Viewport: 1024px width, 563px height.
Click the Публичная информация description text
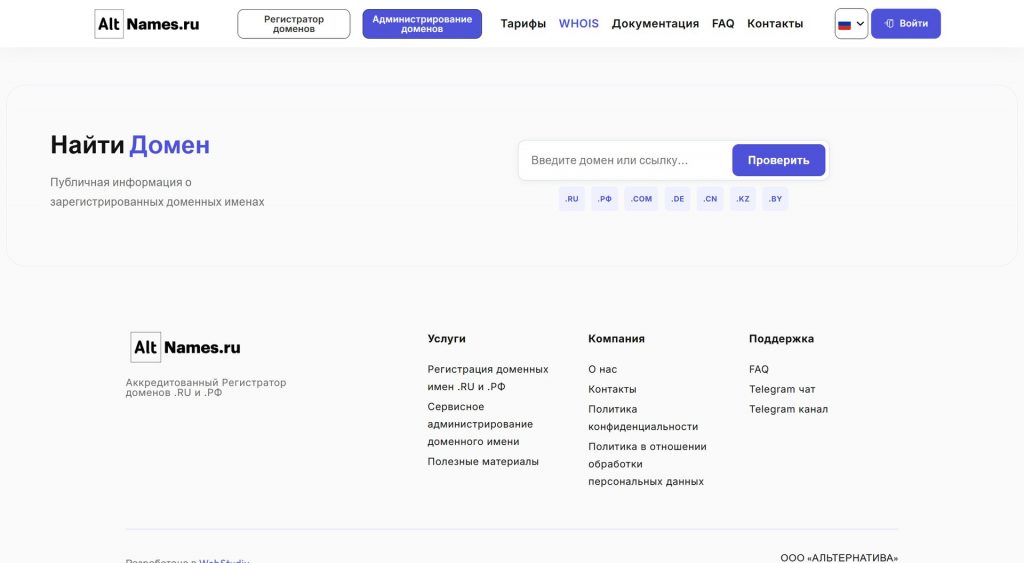[157, 192]
